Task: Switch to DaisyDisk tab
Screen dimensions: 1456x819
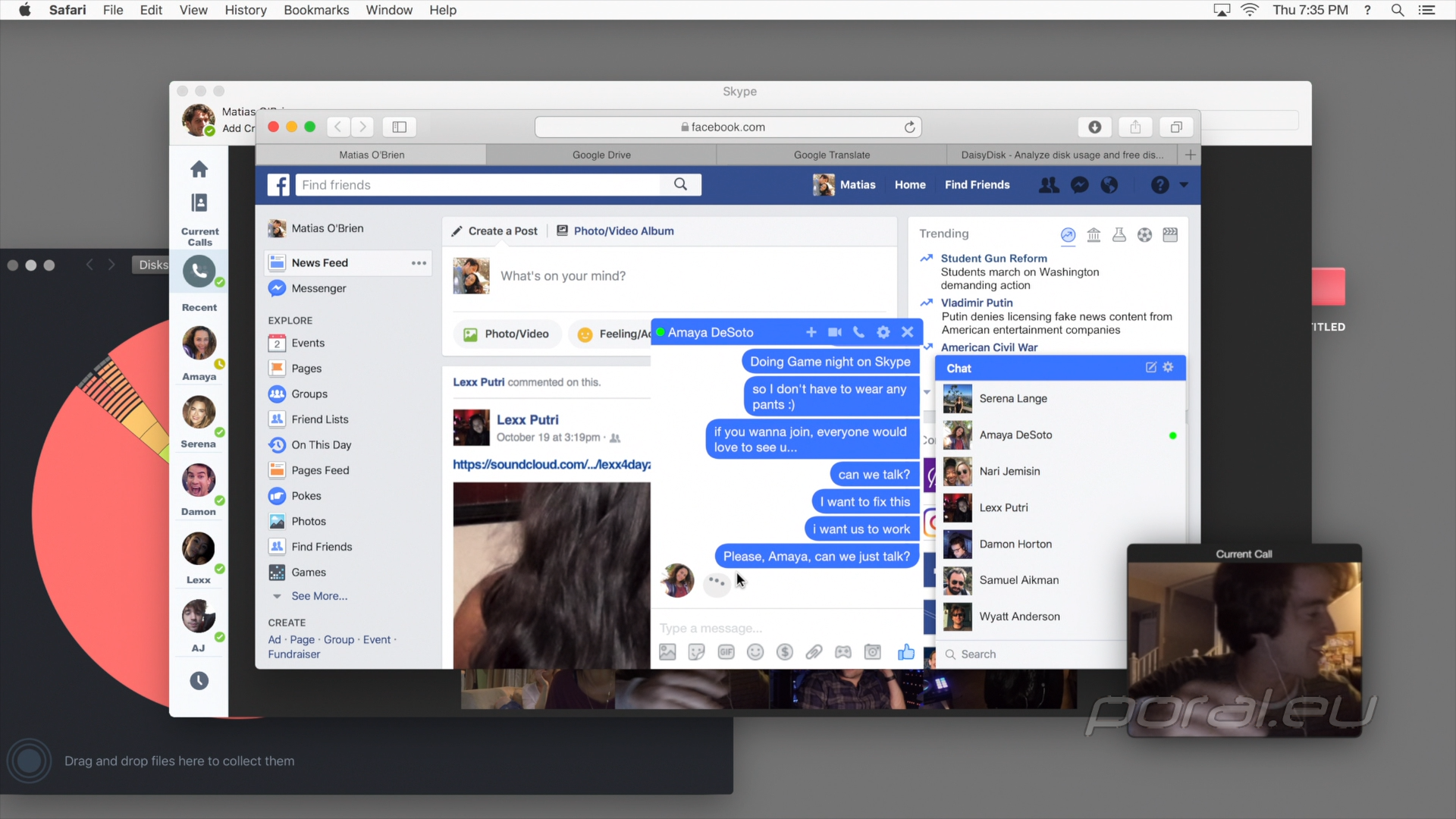Action: coord(1062,155)
